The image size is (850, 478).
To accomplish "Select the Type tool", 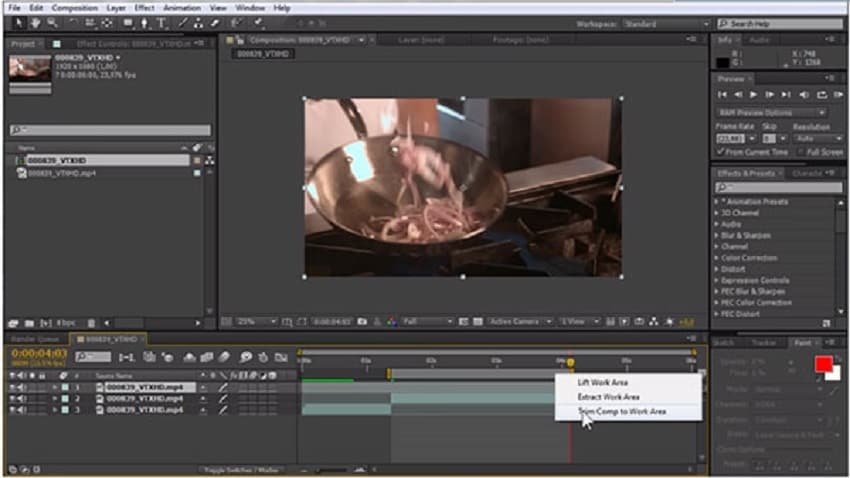I will pyautogui.click(x=162, y=23).
